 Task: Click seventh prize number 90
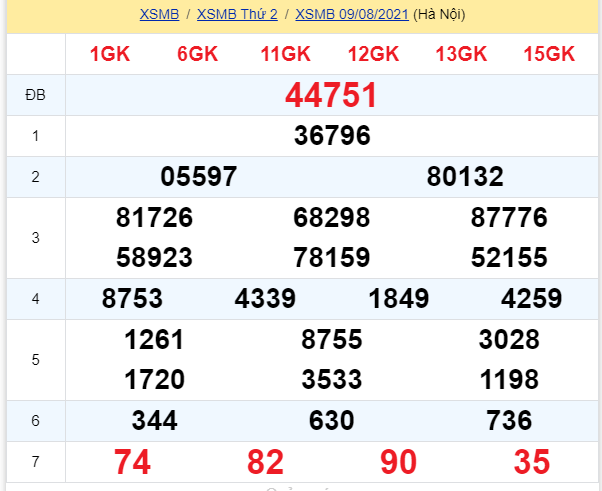(x=398, y=462)
